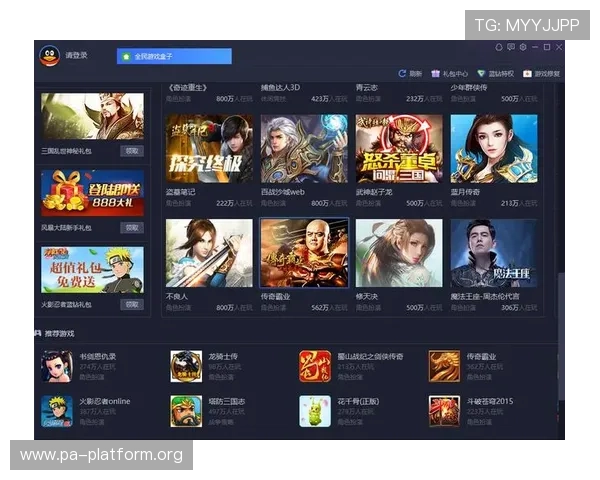The image size is (600, 480).
Task: Click the chat message icon in title bar
Action: coord(511,47)
